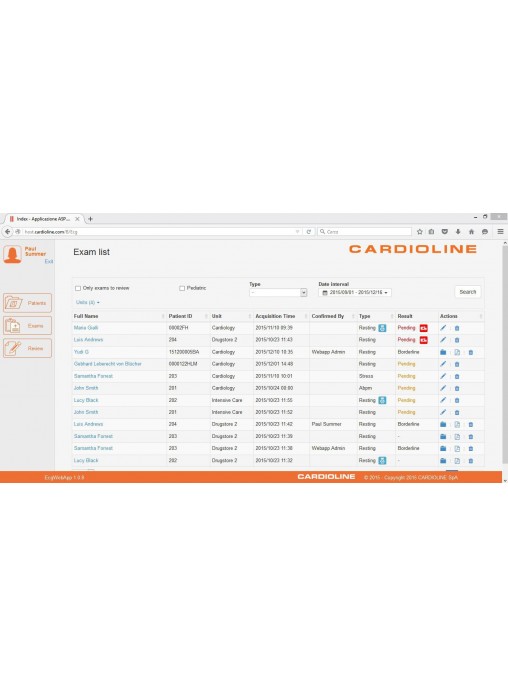The width and height of the screenshot is (508, 696).
Task: Click blue pediatric badge in Lucy Black Intensive Care row
Action: point(382,400)
